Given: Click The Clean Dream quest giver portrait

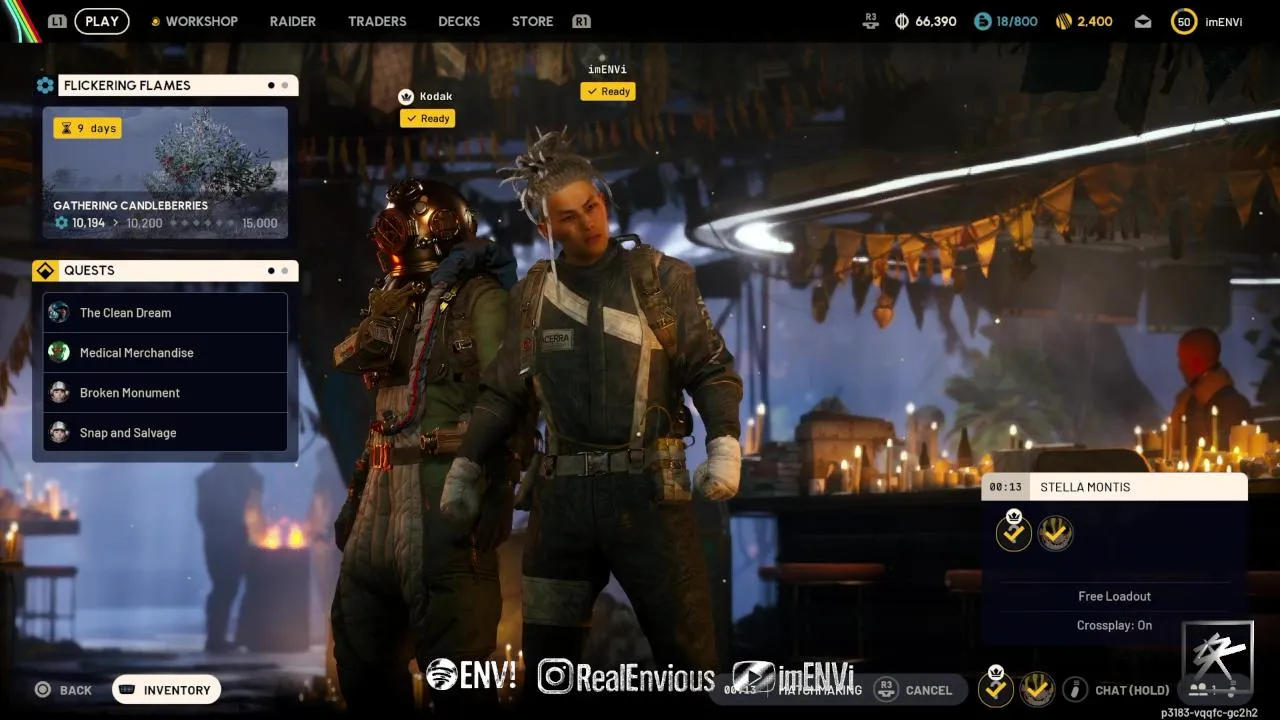Looking at the screenshot, I should 59,312.
